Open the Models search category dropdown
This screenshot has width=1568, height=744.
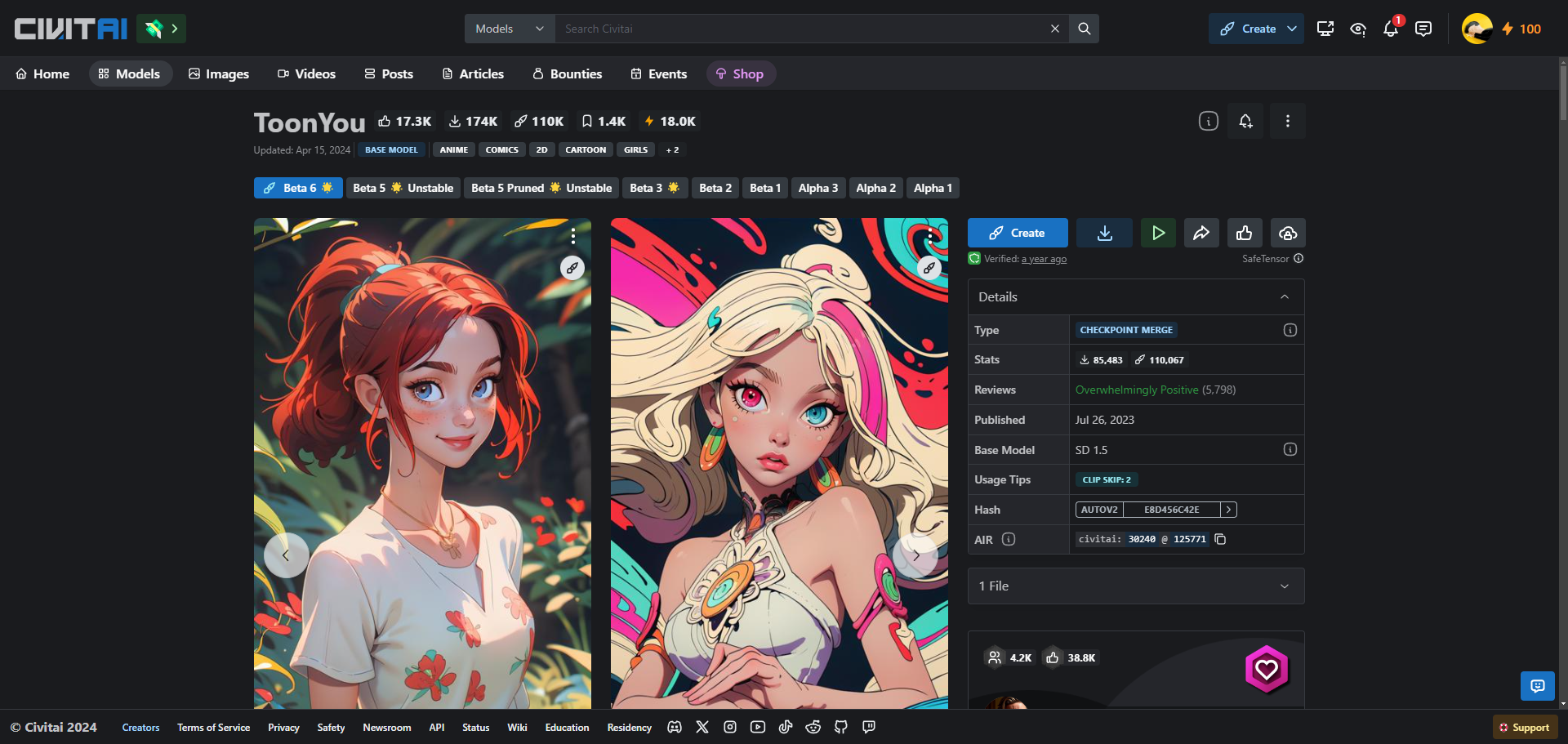510,29
